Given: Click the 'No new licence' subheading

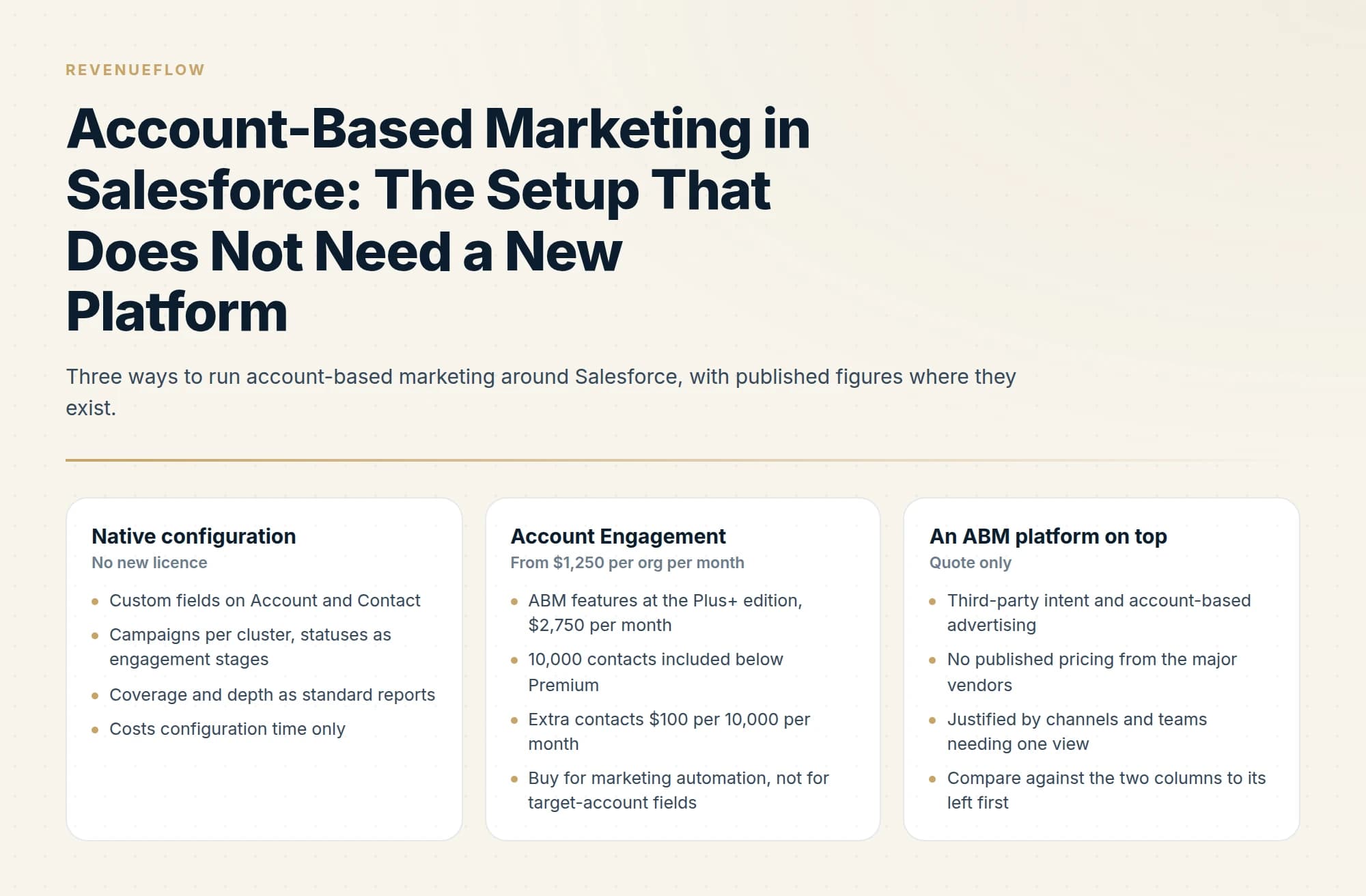Looking at the screenshot, I should click(150, 563).
